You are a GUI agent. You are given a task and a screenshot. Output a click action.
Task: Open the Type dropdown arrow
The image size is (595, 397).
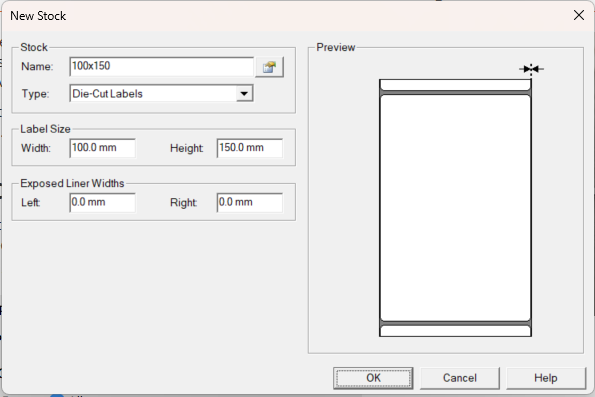tap(244, 93)
